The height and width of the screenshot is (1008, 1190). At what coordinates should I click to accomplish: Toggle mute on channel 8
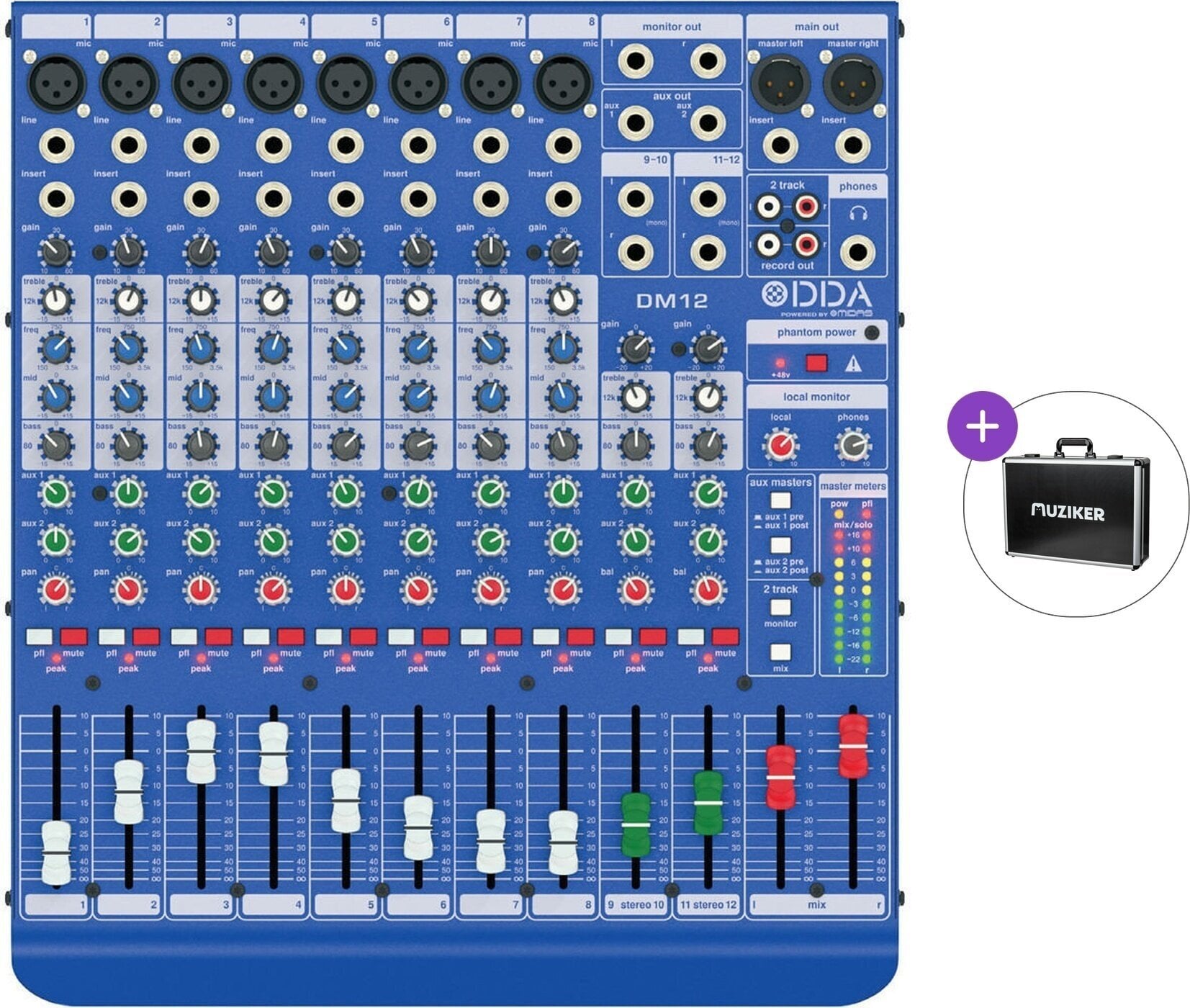581,636
